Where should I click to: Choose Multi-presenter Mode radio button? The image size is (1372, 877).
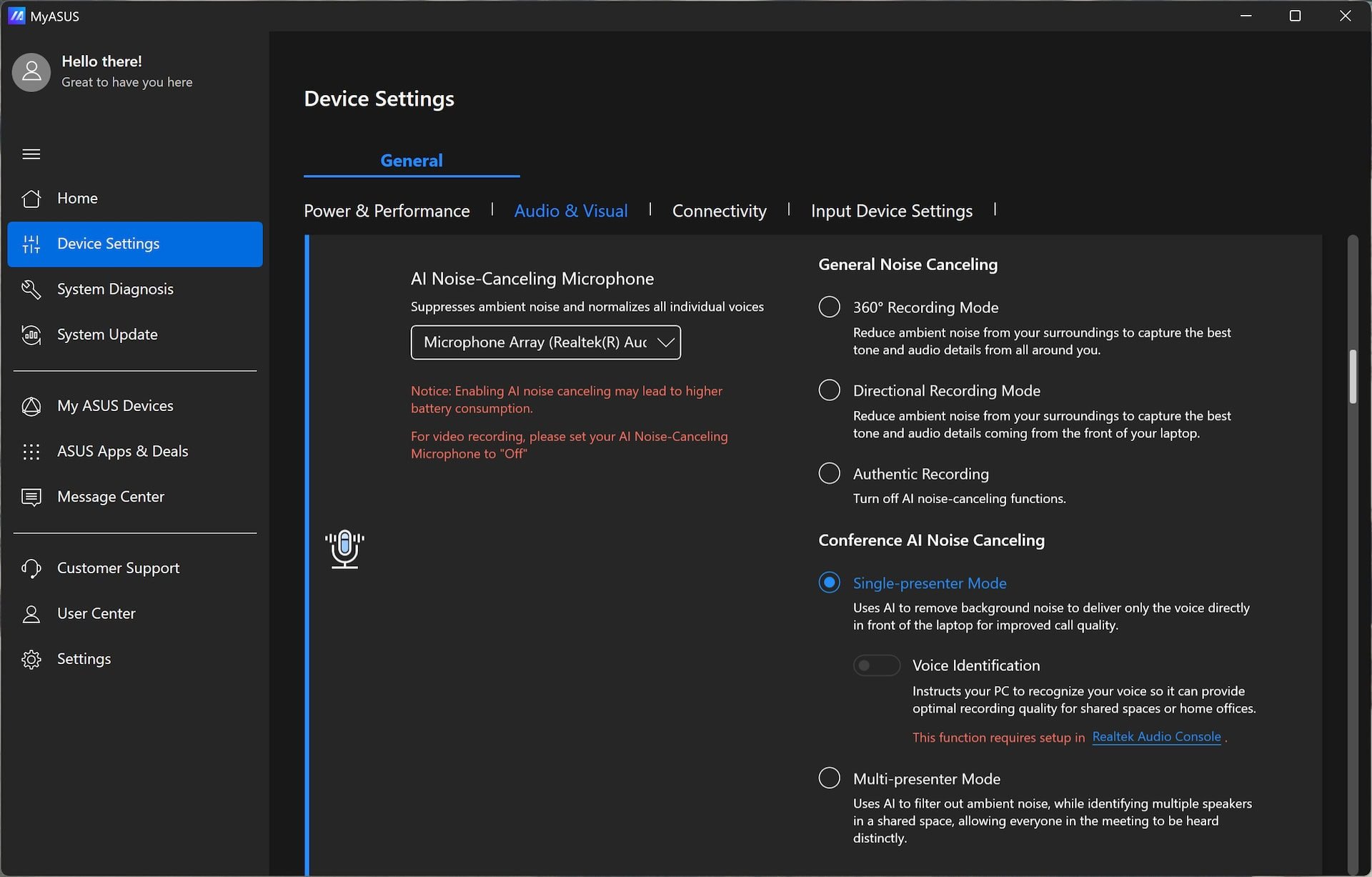(x=829, y=778)
